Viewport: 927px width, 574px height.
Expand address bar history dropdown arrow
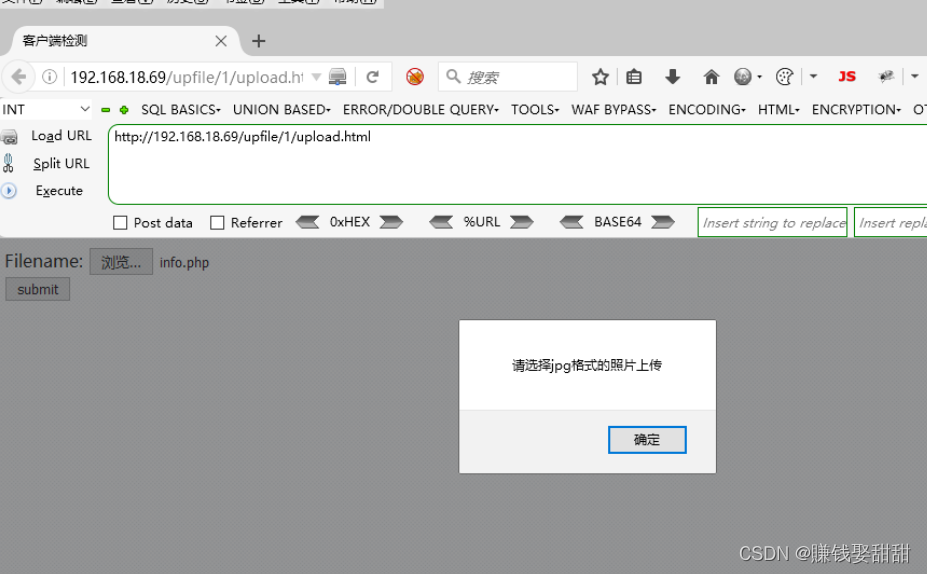[x=316, y=77]
